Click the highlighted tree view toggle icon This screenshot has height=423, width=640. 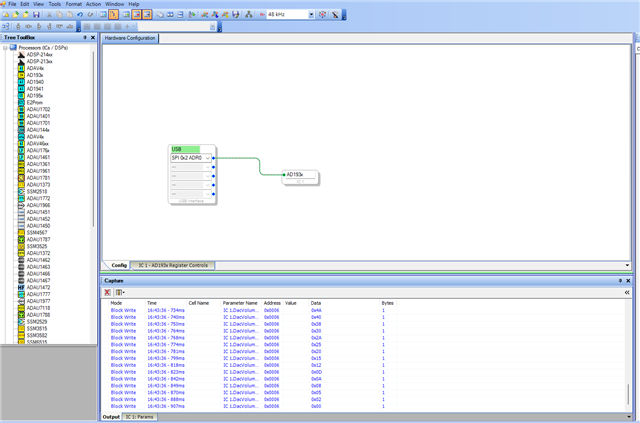point(113,15)
